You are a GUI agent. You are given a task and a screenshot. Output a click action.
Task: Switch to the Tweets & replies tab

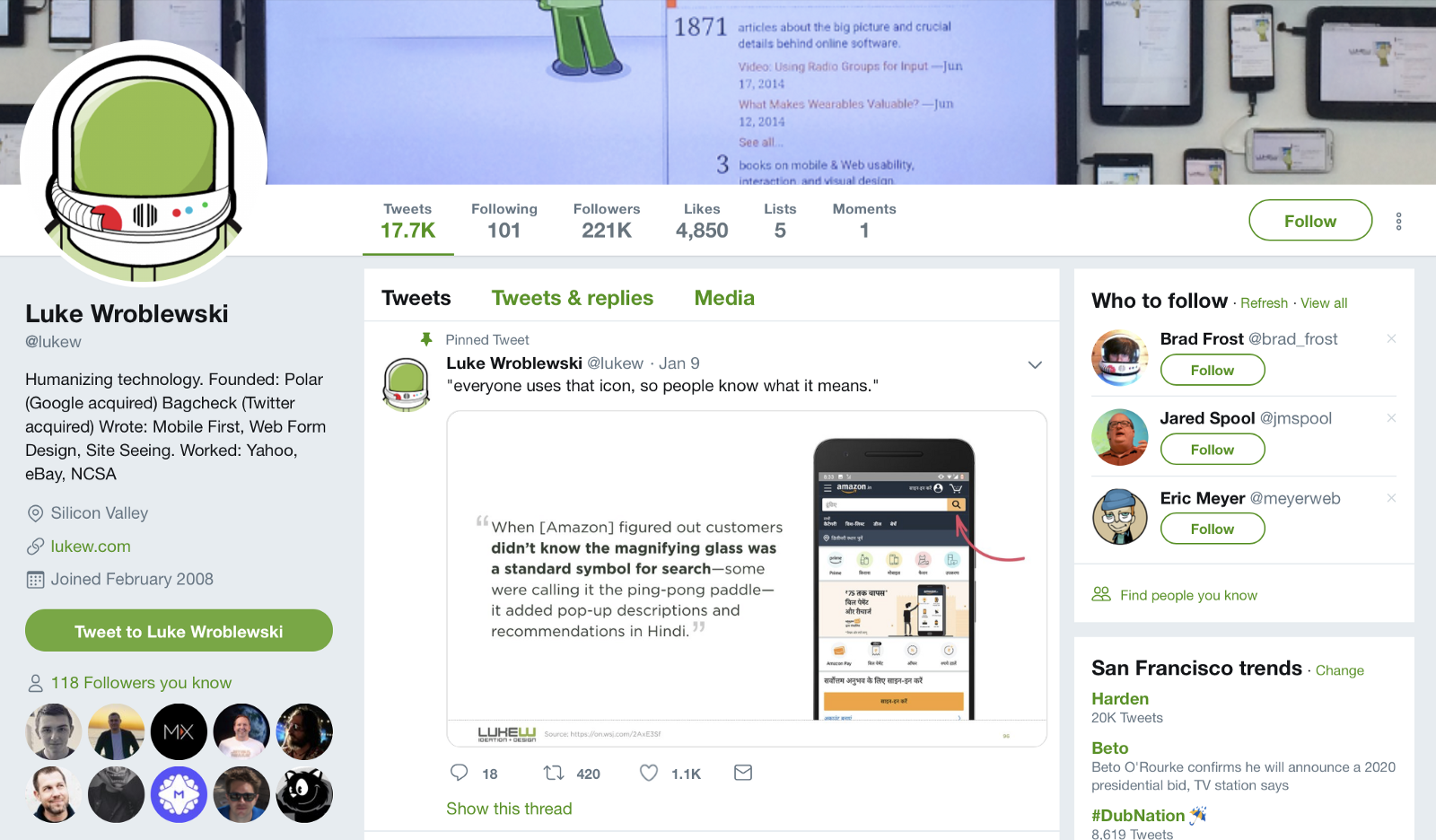tap(573, 298)
